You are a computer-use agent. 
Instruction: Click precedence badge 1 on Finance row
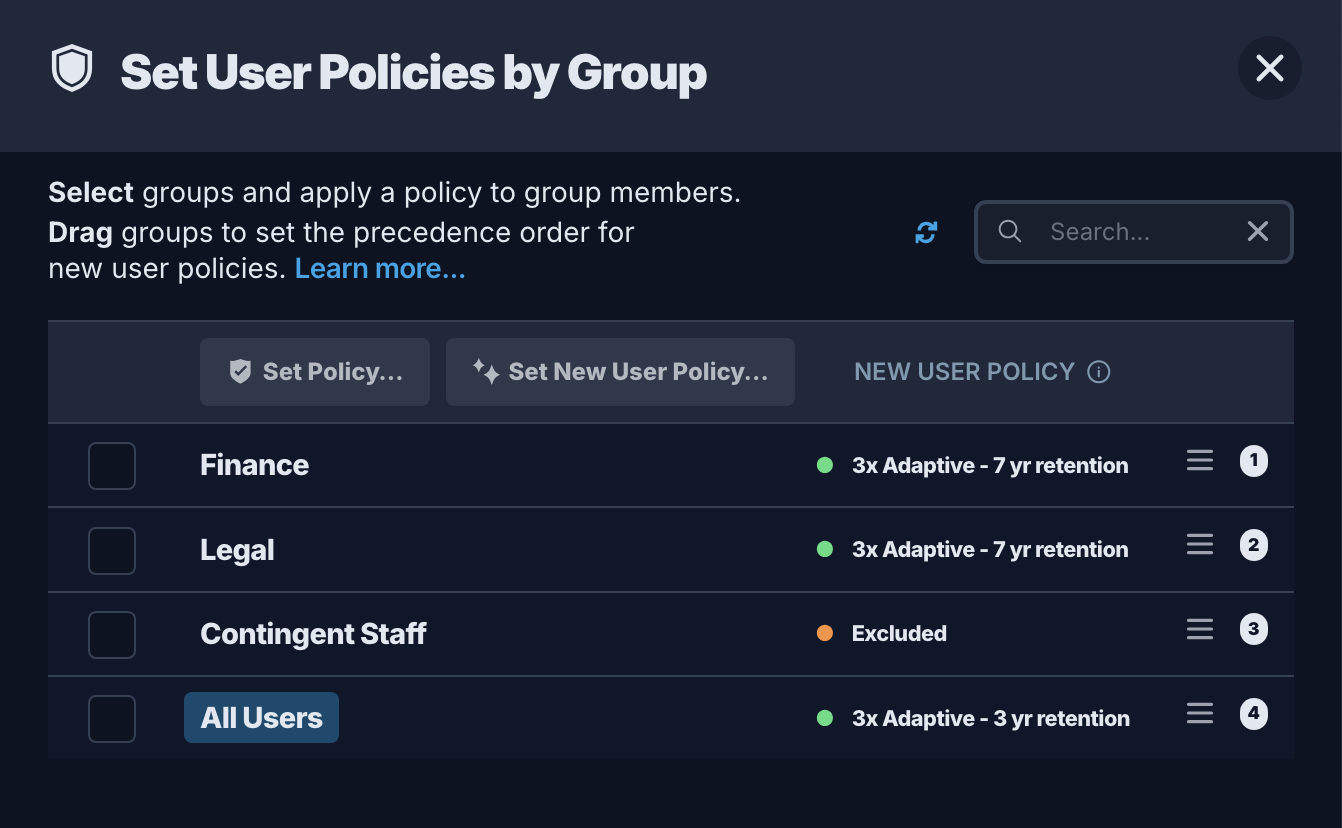click(1253, 461)
